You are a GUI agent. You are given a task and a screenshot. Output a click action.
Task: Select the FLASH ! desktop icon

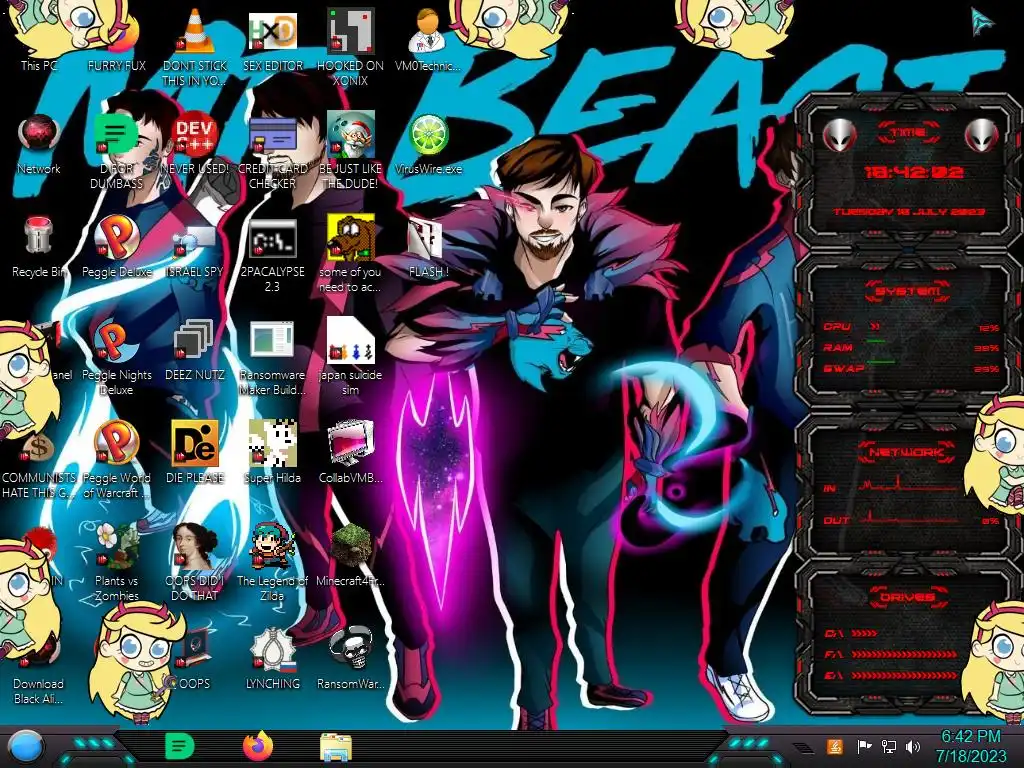(x=428, y=248)
